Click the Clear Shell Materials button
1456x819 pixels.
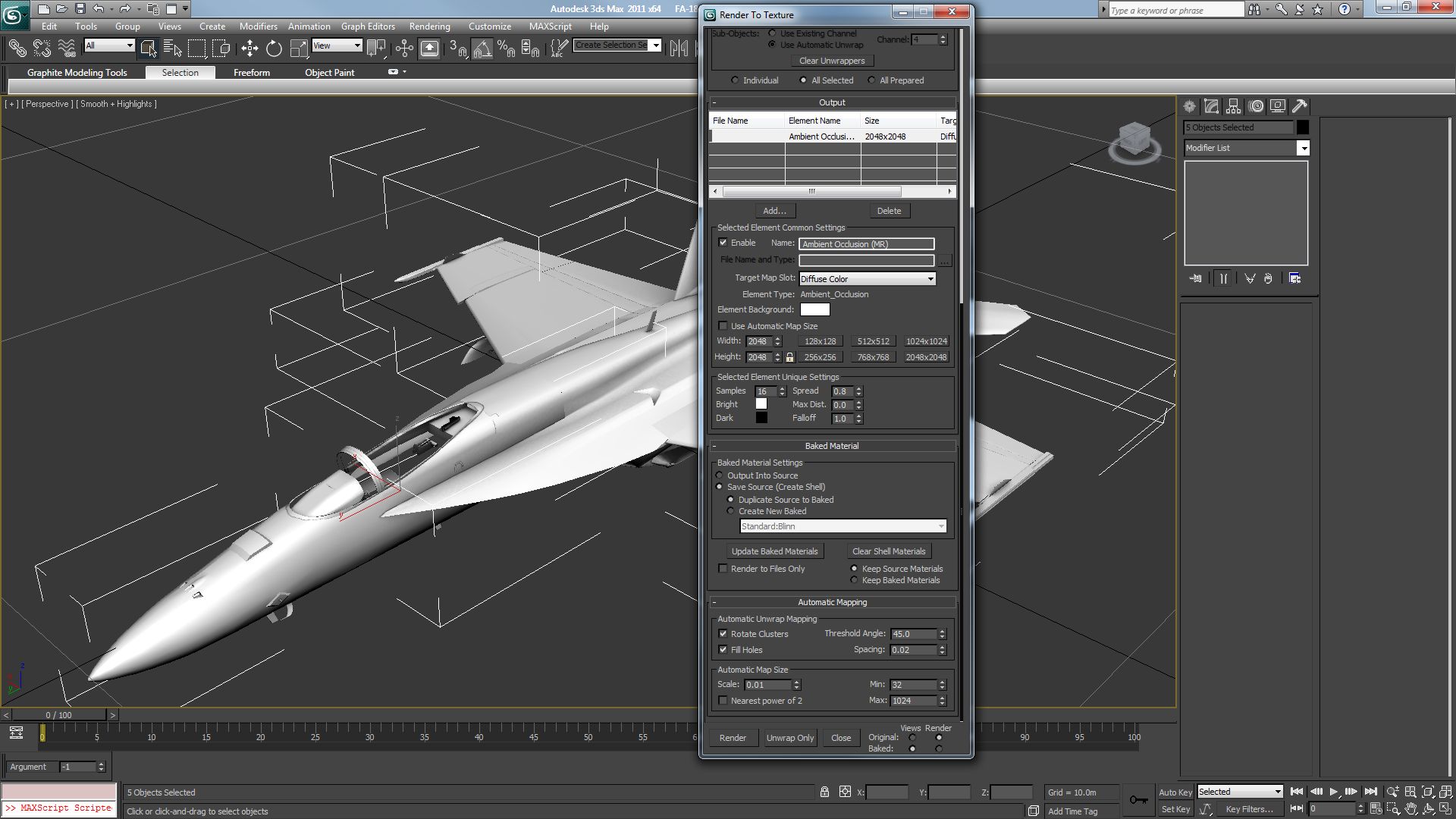pos(889,551)
